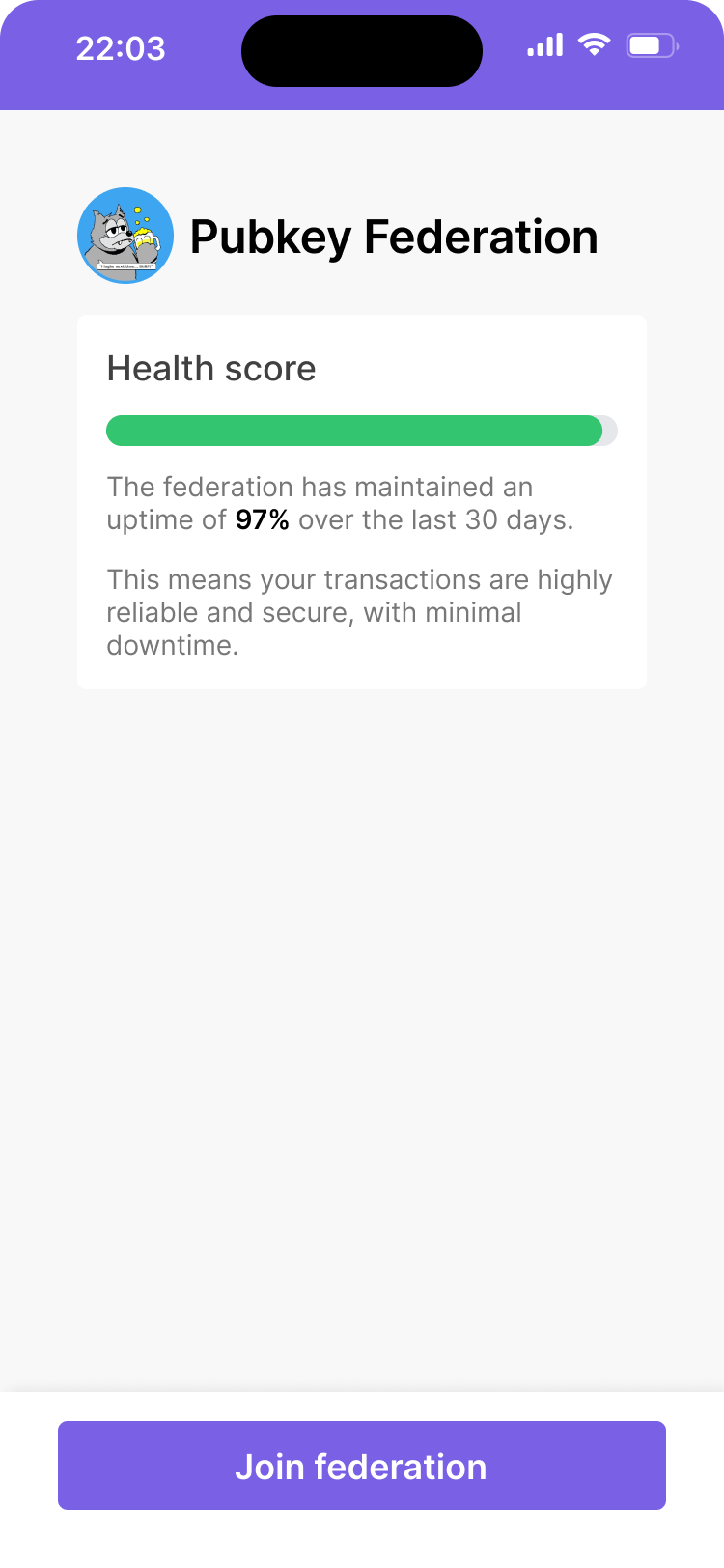Tap the Health score heading
The width and height of the screenshot is (724, 1568).
[211, 369]
